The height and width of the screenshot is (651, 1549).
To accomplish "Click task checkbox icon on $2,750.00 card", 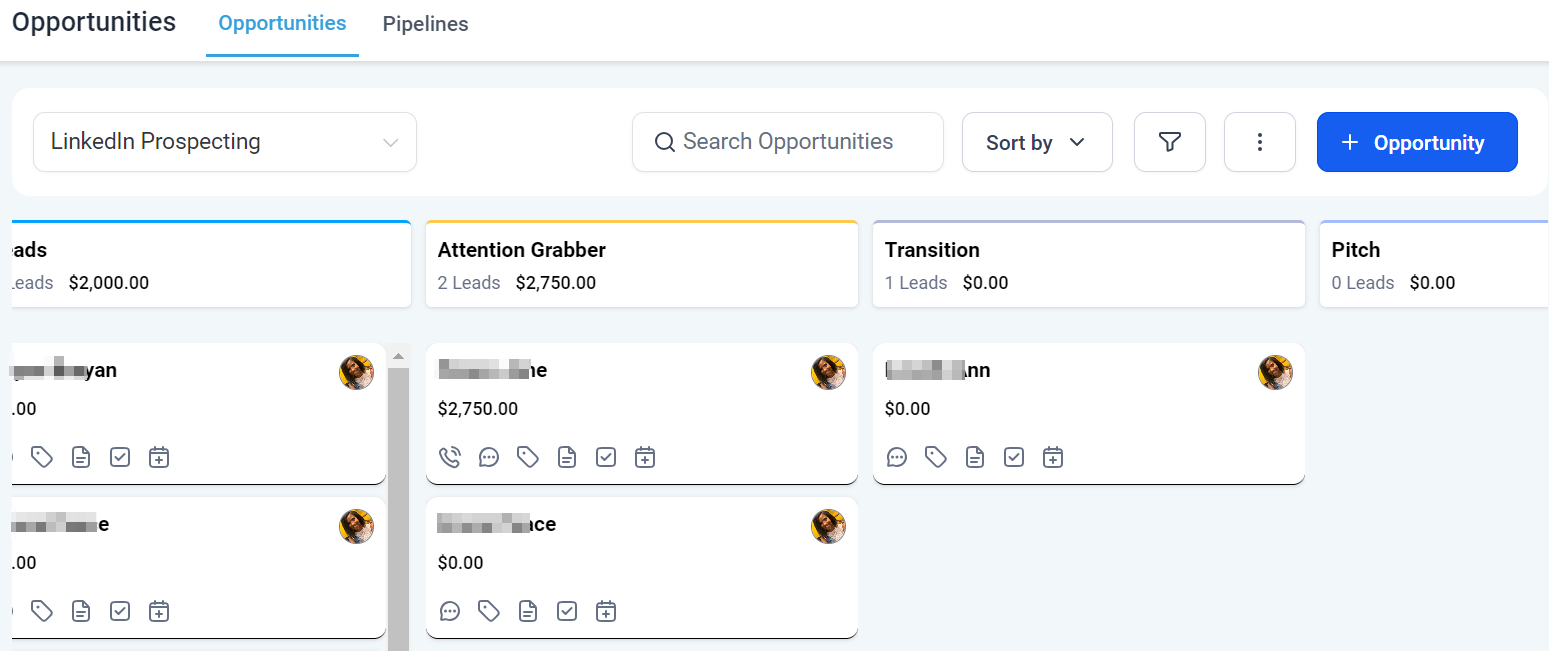I will coord(606,457).
